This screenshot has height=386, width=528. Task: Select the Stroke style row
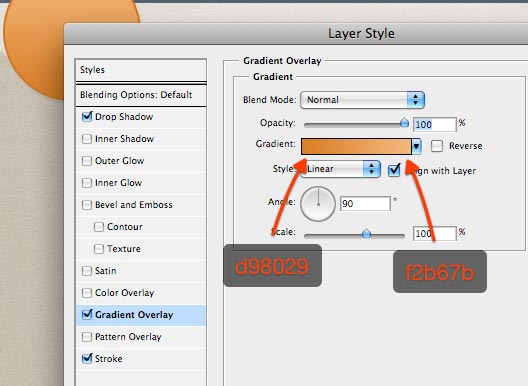tap(141, 359)
